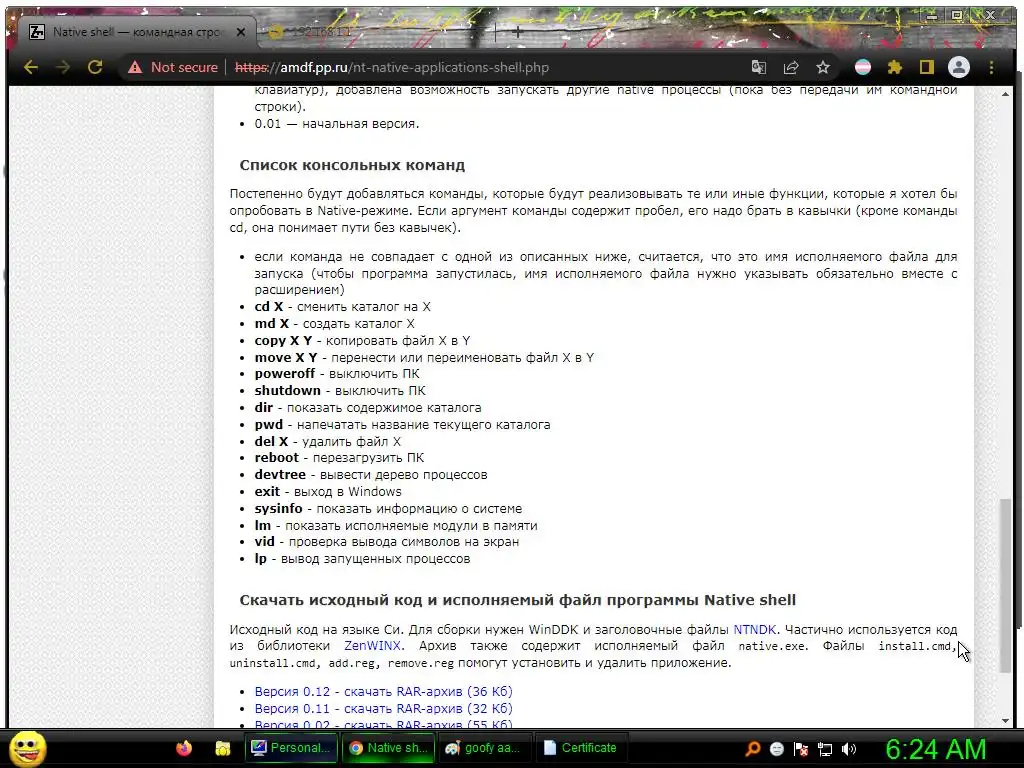Click the scrollbar up arrow
1024x768 pixels.
[1006, 94]
